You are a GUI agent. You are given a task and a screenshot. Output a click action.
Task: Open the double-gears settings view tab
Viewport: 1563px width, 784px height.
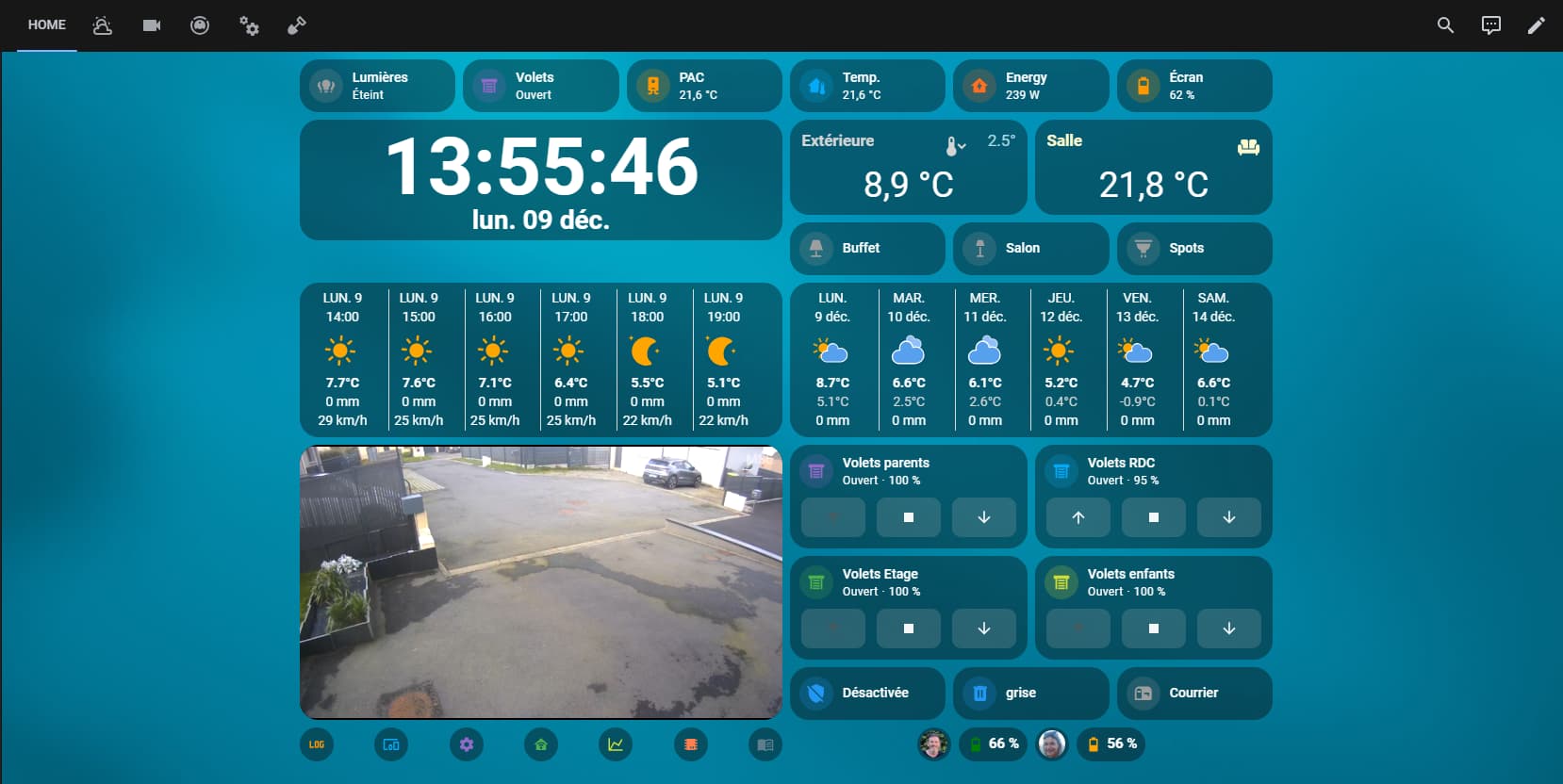click(249, 25)
